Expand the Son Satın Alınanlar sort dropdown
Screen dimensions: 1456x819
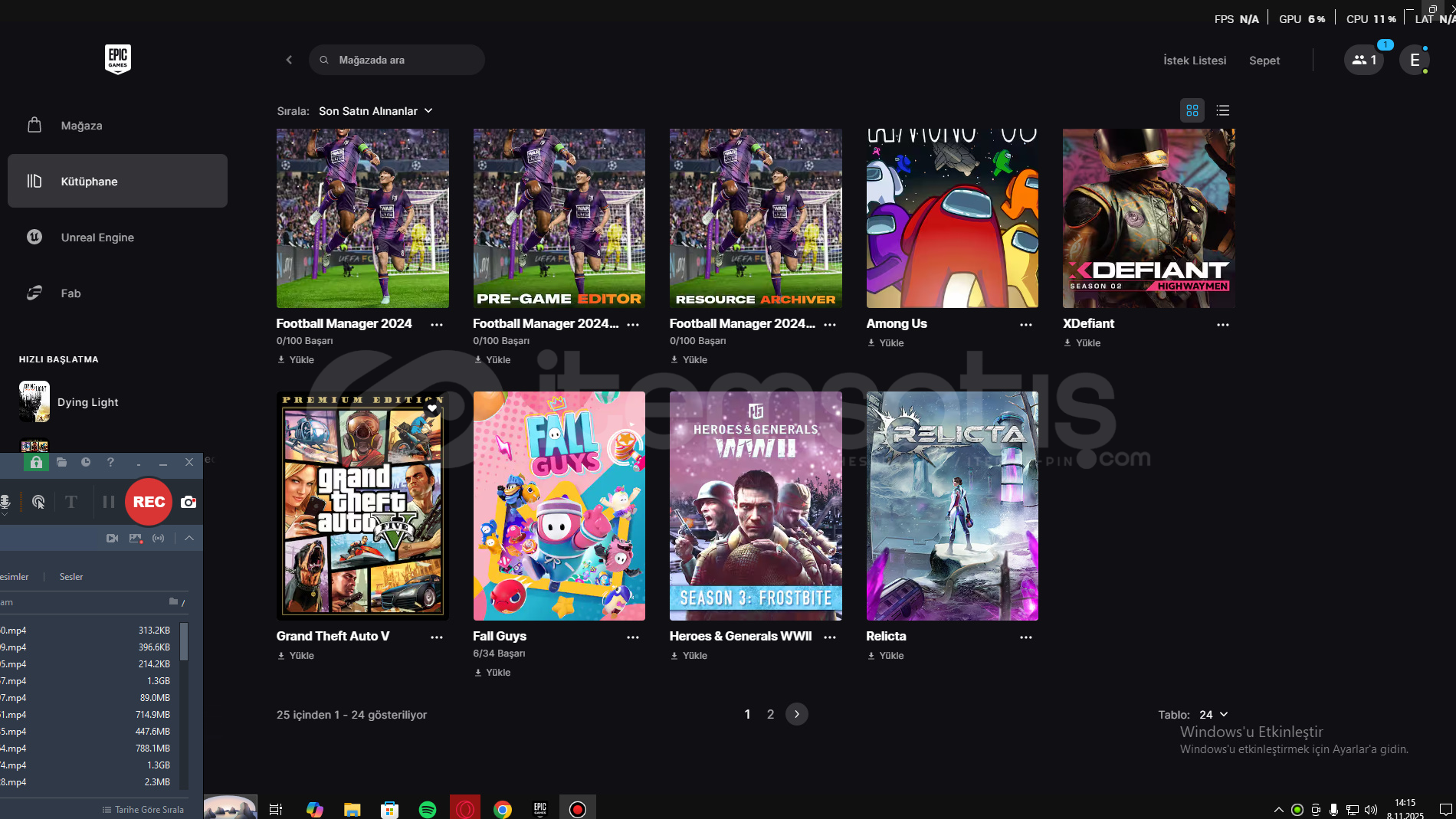375,111
